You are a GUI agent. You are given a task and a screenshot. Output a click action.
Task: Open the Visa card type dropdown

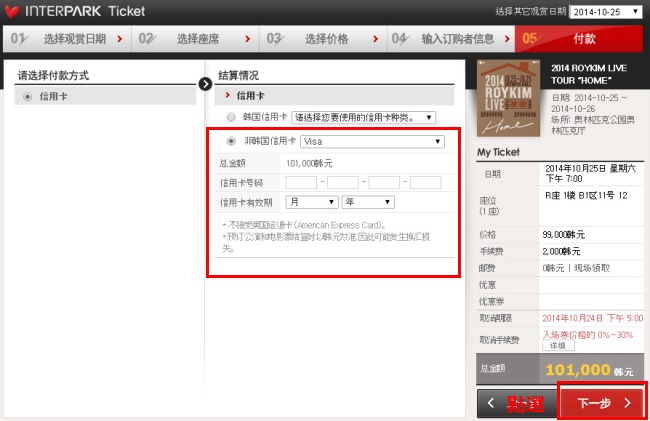coord(372,142)
